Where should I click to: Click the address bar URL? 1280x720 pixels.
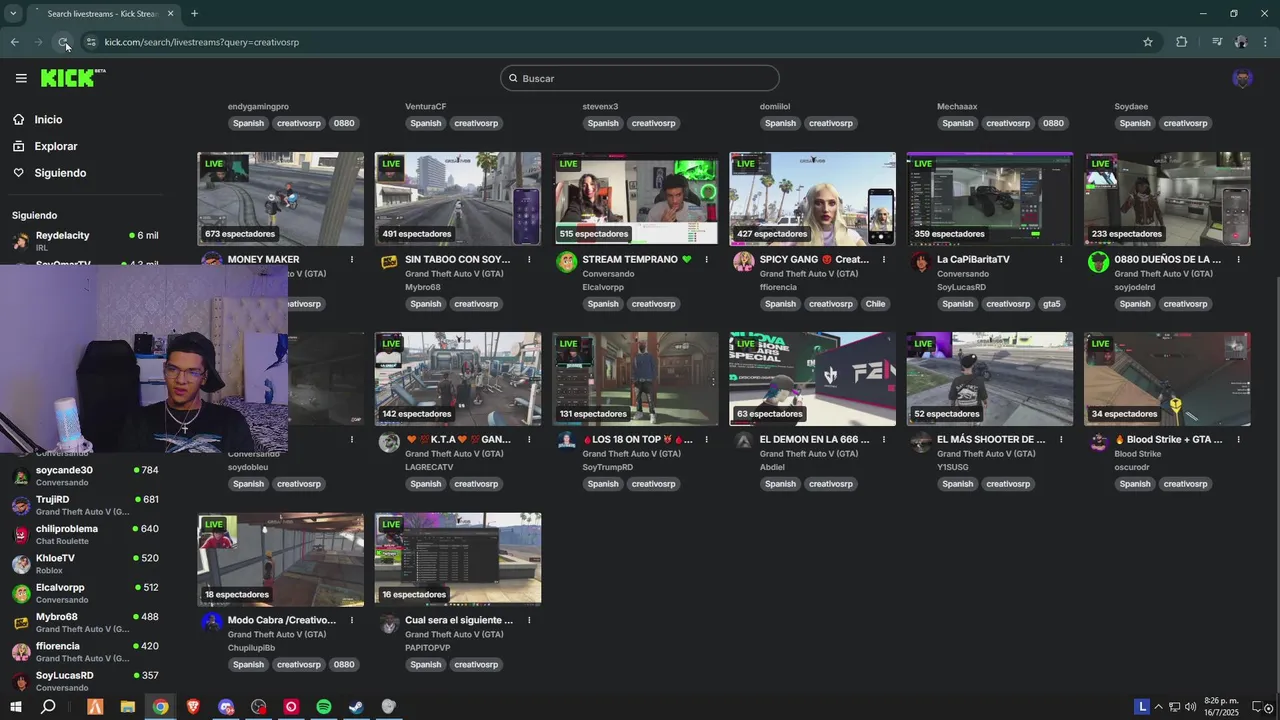(202, 42)
